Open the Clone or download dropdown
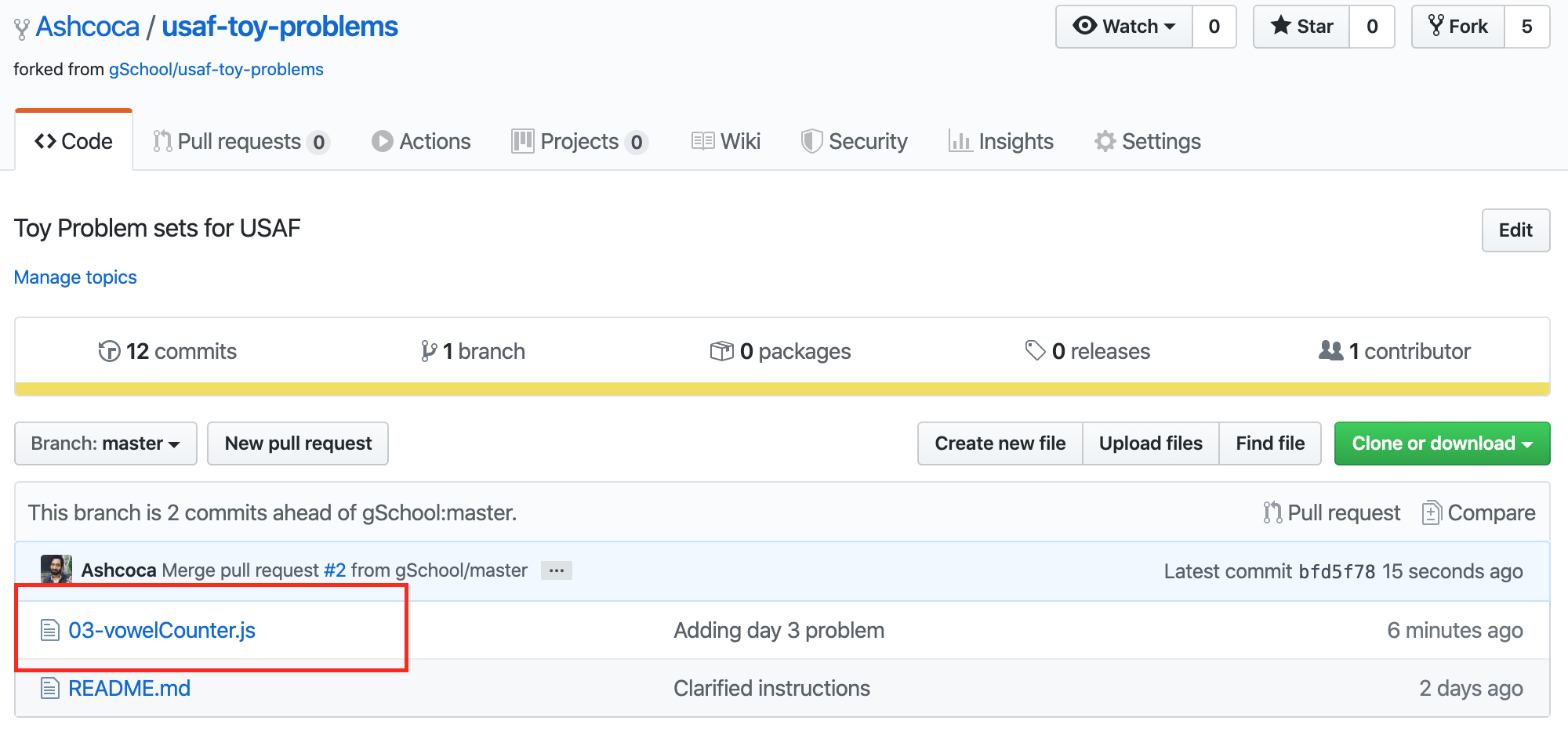This screenshot has width=1568, height=735. click(1442, 444)
